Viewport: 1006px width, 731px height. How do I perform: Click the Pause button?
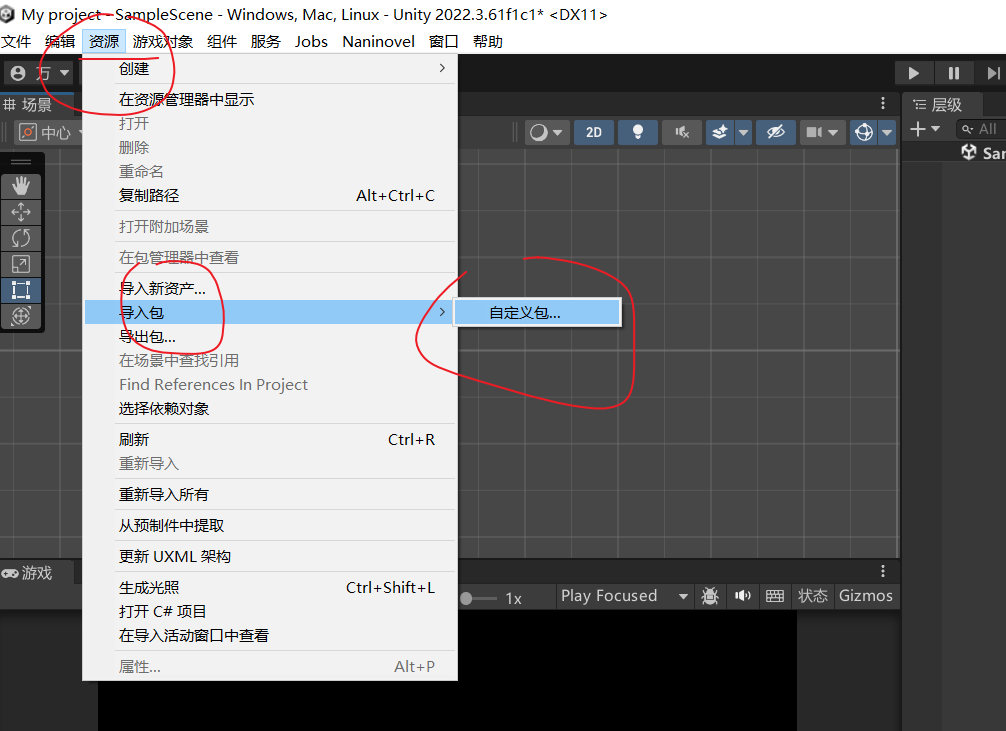click(x=953, y=73)
